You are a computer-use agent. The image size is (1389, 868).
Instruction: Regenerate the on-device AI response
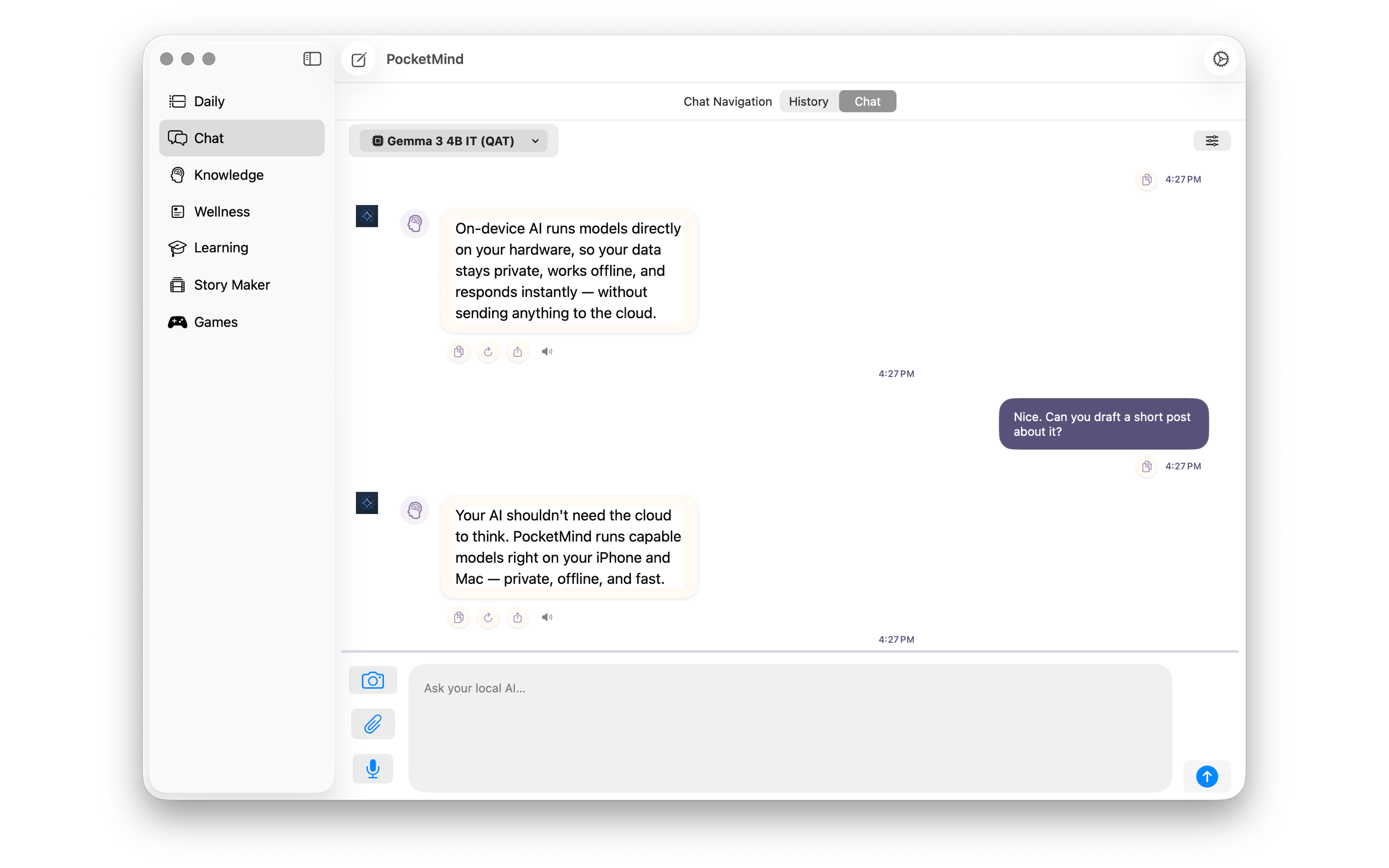click(488, 352)
